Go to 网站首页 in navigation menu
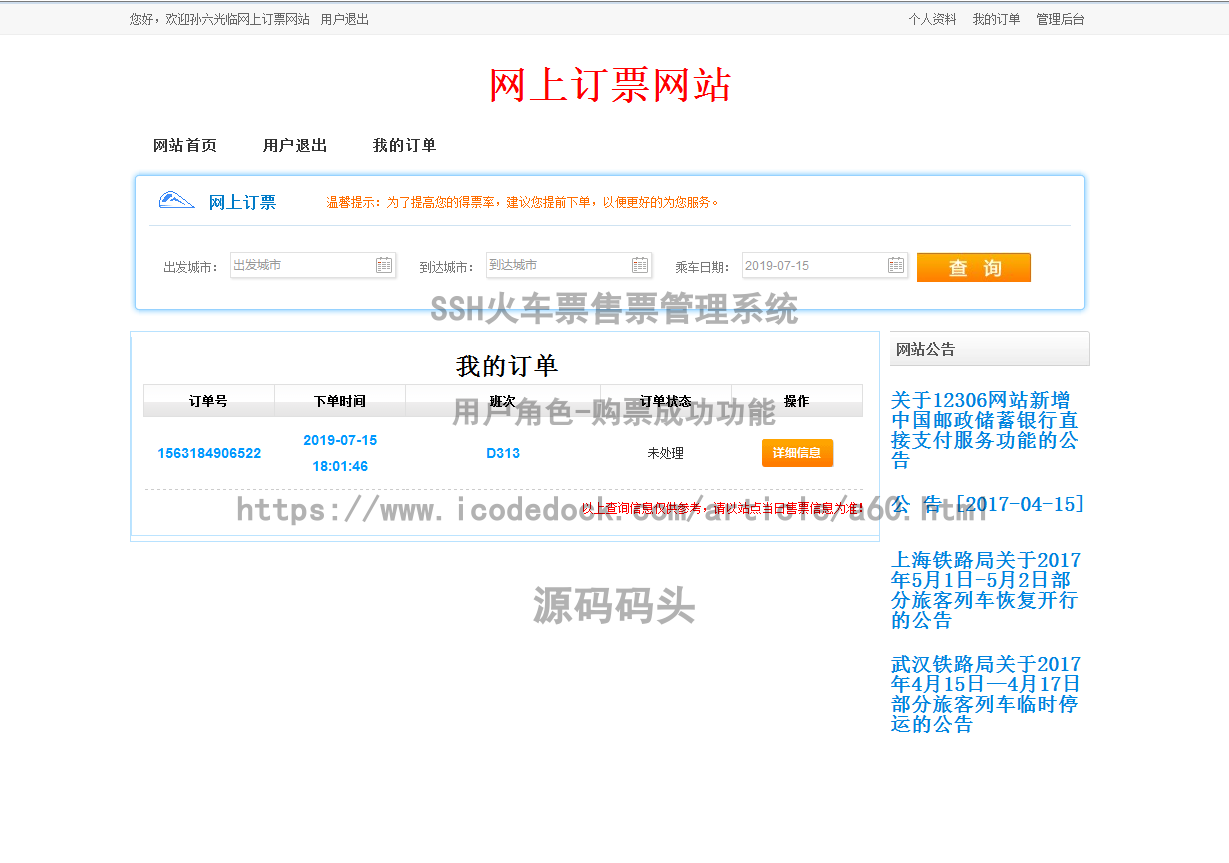Viewport: 1229px width, 863px height. tap(185, 146)
